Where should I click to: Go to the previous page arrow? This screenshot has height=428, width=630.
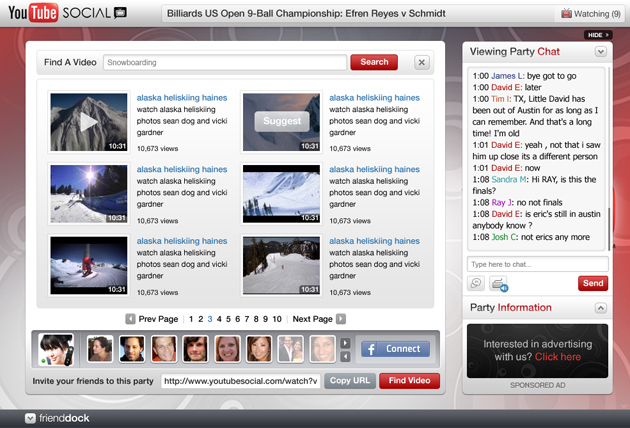pos(130,319)
